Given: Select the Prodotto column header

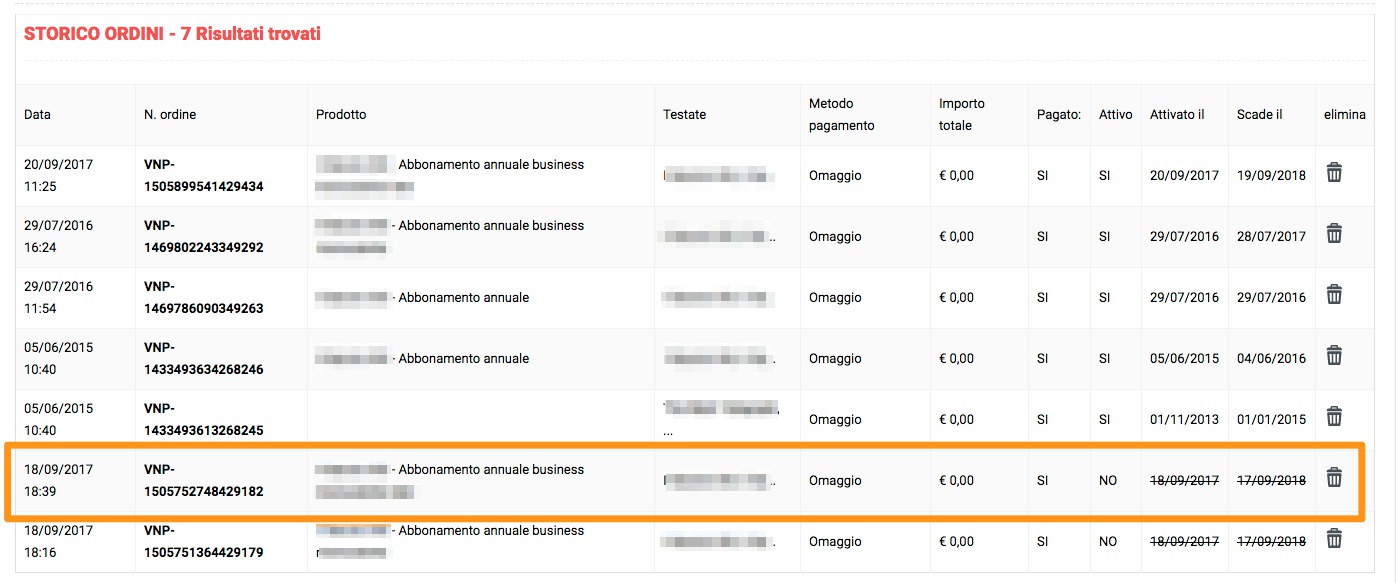Looking at the screenshot, I should [x=341, y=115].
